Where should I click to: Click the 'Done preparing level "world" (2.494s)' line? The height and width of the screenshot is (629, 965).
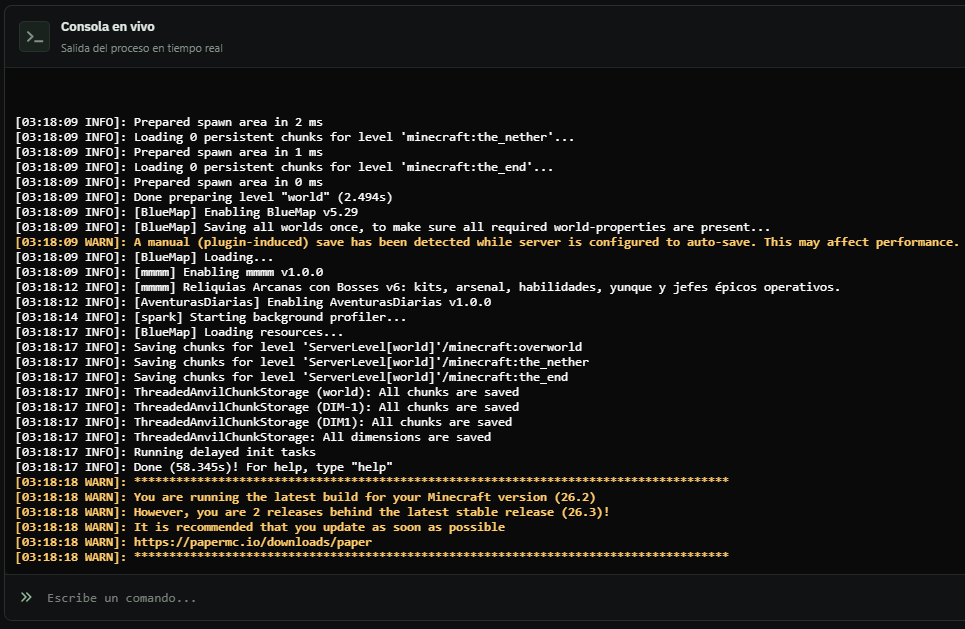(x=204, y=197)
